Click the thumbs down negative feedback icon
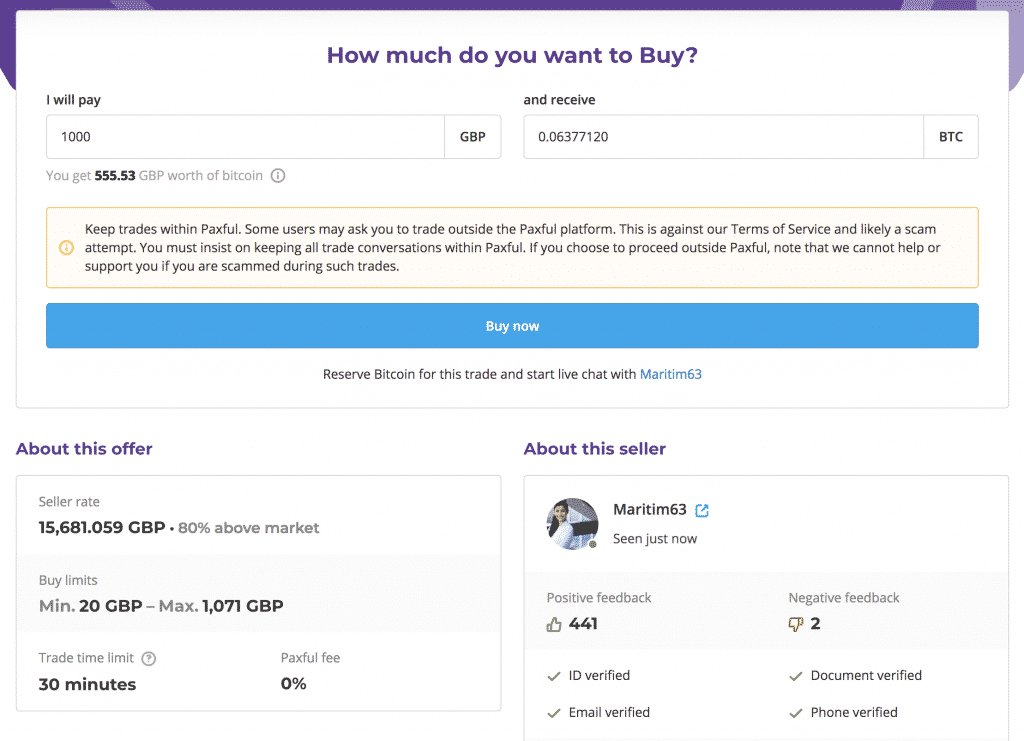Screen dimensions: 1024x741 pyautogui.click(x=795, y=625)
